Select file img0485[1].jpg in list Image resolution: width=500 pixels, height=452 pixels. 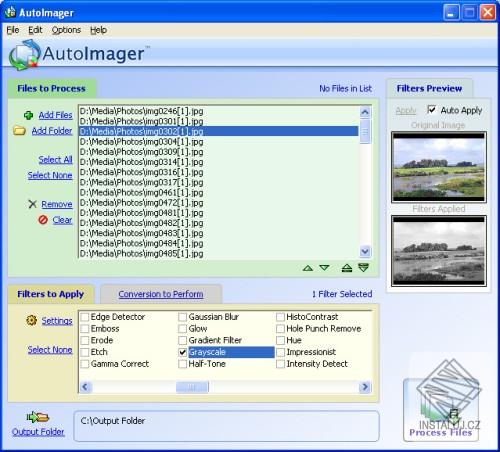point(218,253)
